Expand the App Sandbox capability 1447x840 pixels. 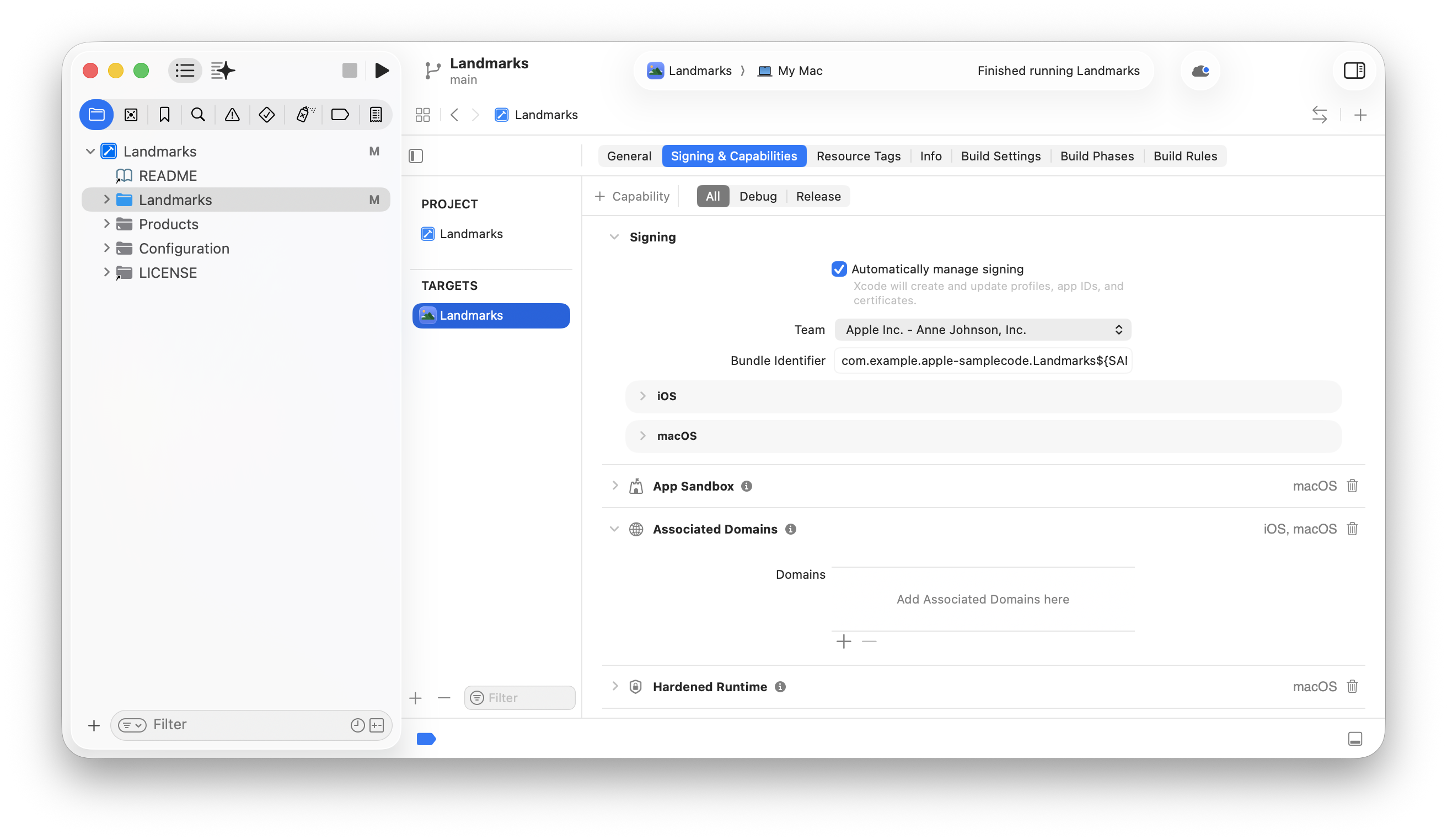[x=615, y=486]
